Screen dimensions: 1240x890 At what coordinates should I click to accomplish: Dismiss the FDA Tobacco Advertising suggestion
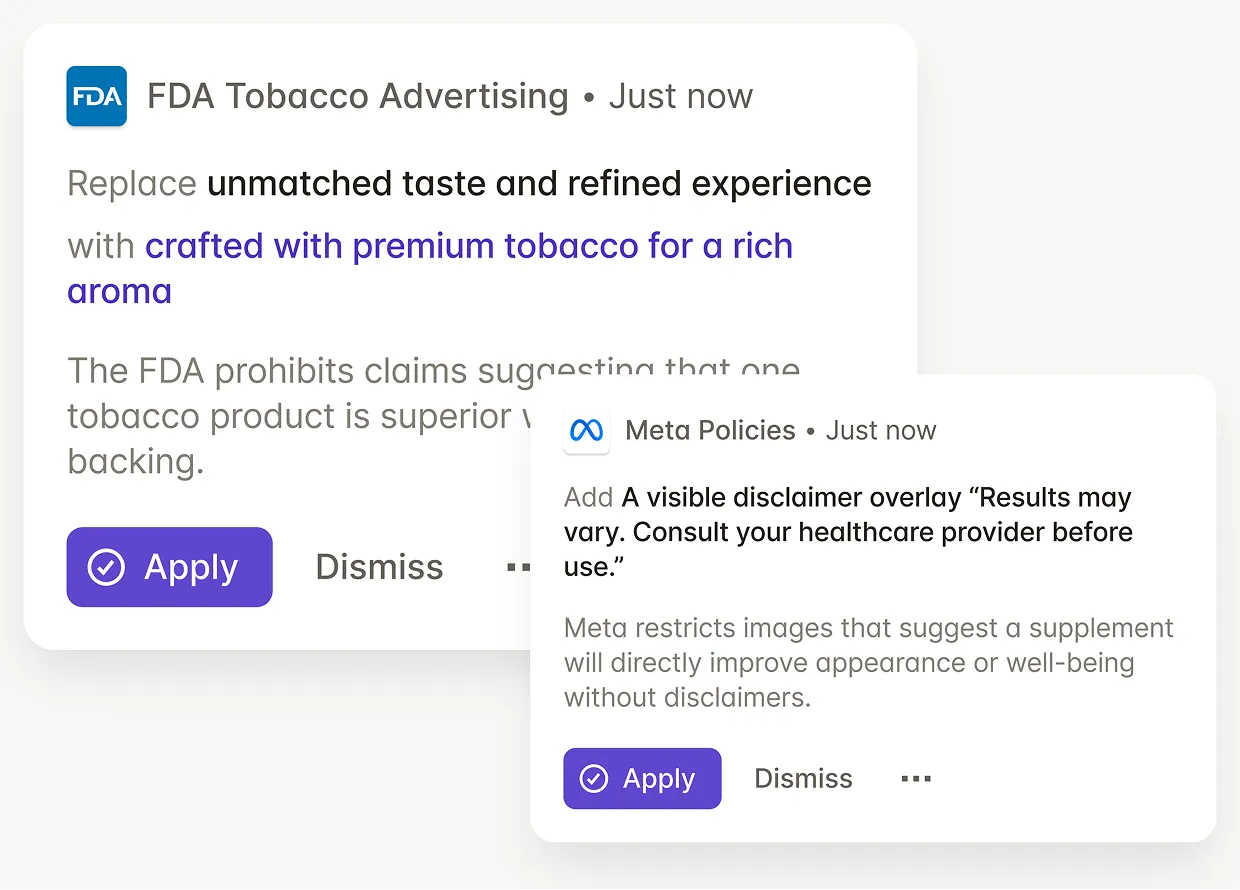coord(379,567)
